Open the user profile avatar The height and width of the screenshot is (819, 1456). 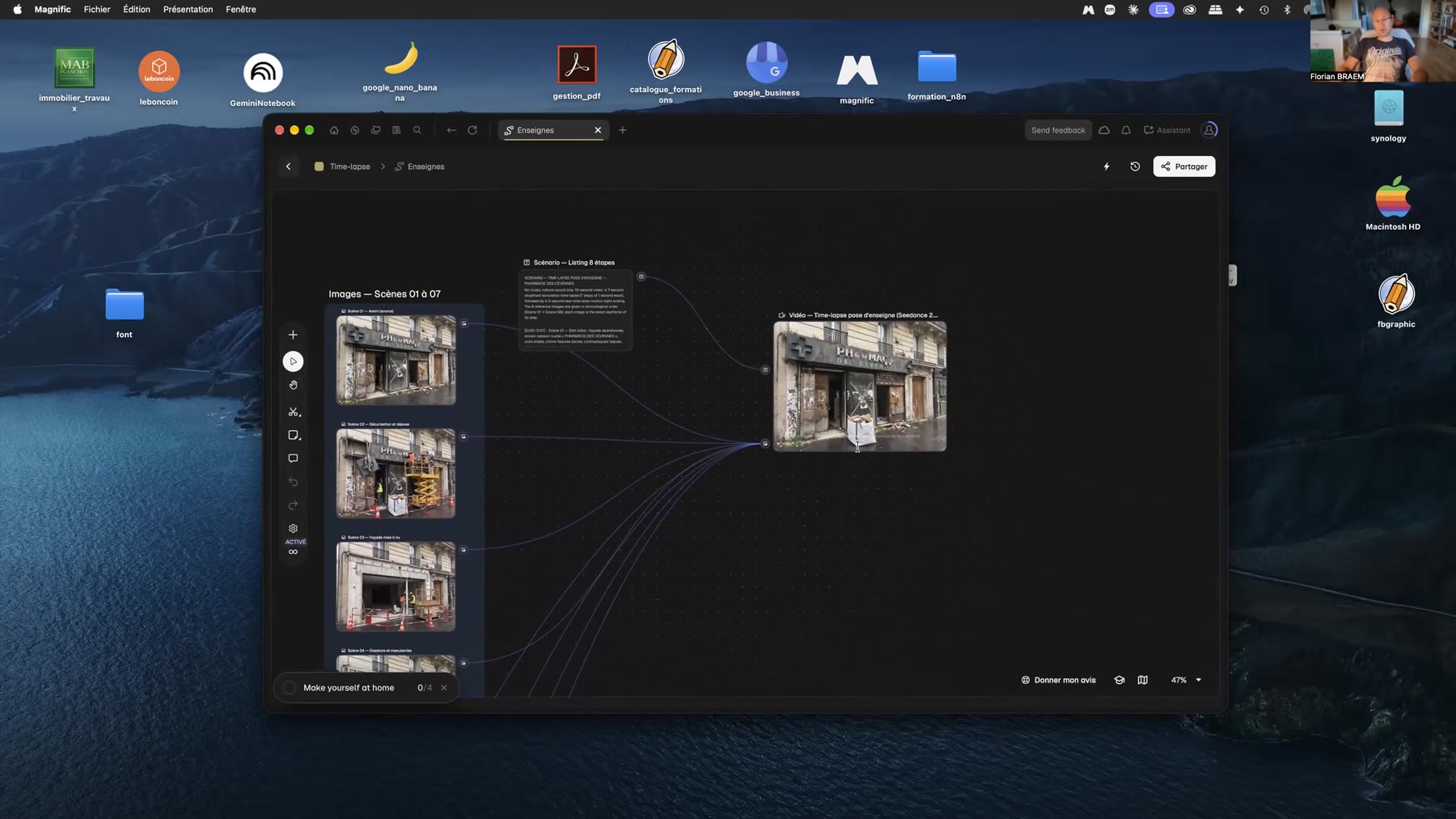click(x=1209, y=130)
